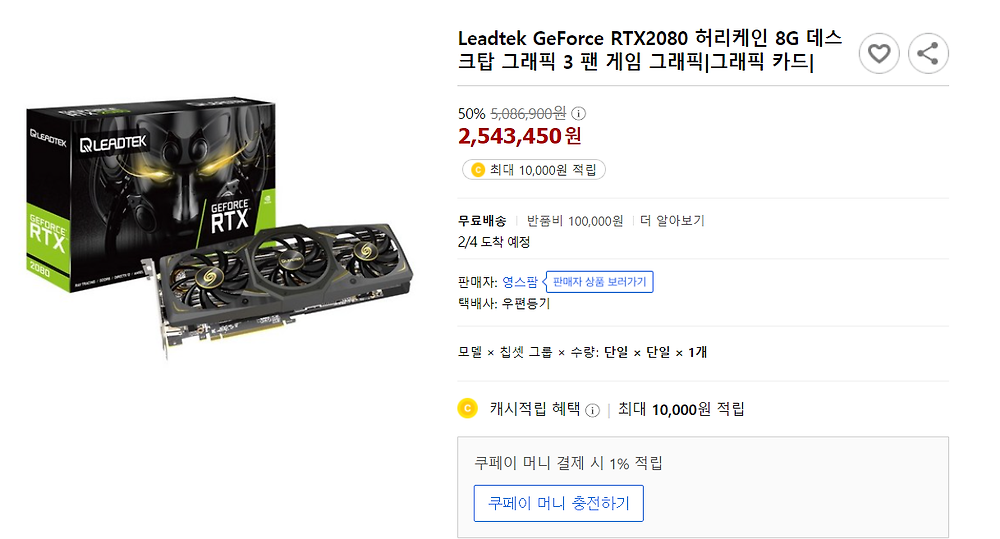The image size is (1000, 539).
Task: Click coin icon in 최대 10,000원 적립 badge
Action: (477, 170)
